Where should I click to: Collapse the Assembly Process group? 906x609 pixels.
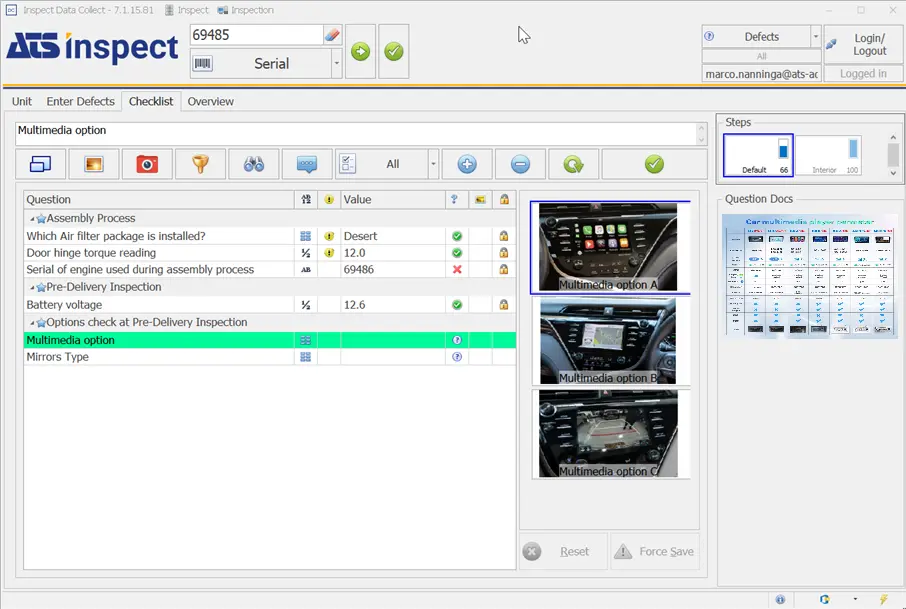[x=32, y=219]
